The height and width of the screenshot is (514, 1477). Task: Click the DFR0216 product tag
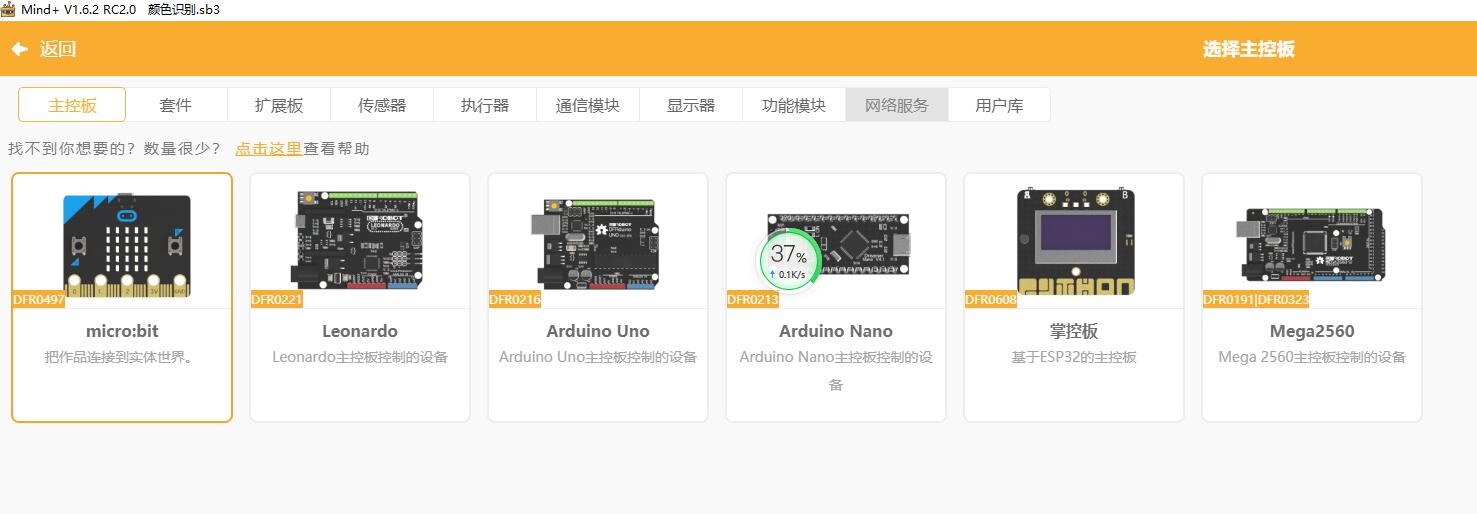[514, 299]
